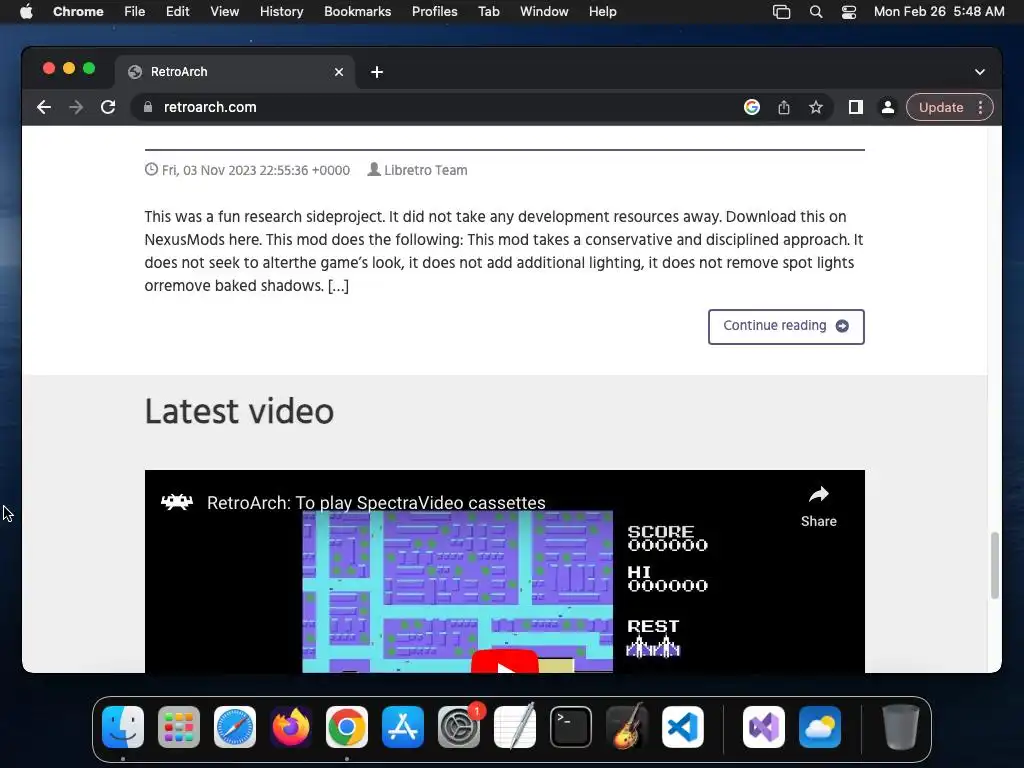The image size is (1024, 768).
Task: Open a new tab
Action: pyautogui.click(x=377, y=72)
